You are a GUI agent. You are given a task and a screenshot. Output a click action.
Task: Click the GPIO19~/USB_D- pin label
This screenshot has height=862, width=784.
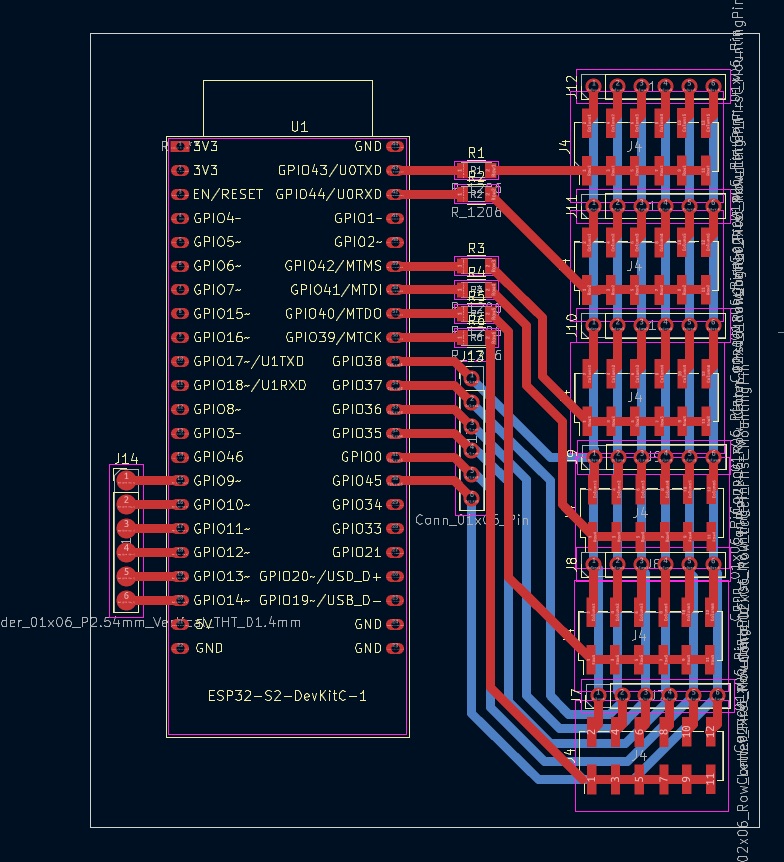pos(320,600)
